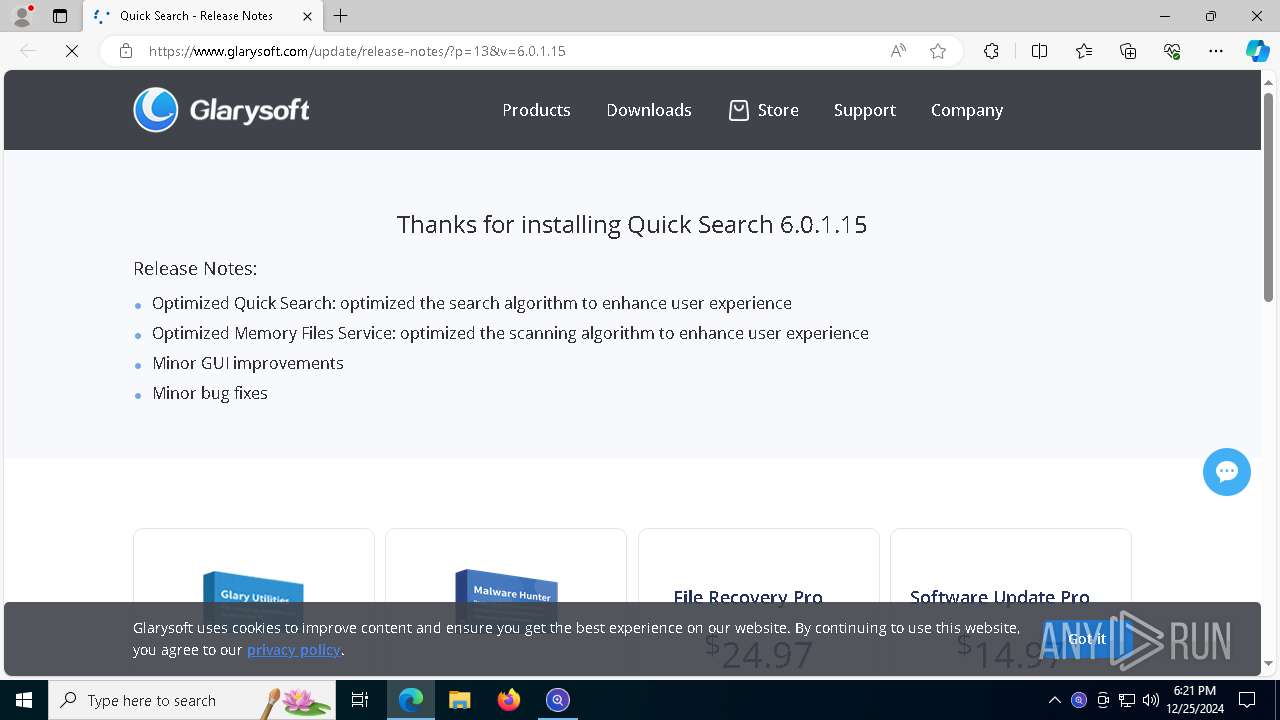Open the browser profile icon
Screen dimensions: 1280x720
point(22,16)
